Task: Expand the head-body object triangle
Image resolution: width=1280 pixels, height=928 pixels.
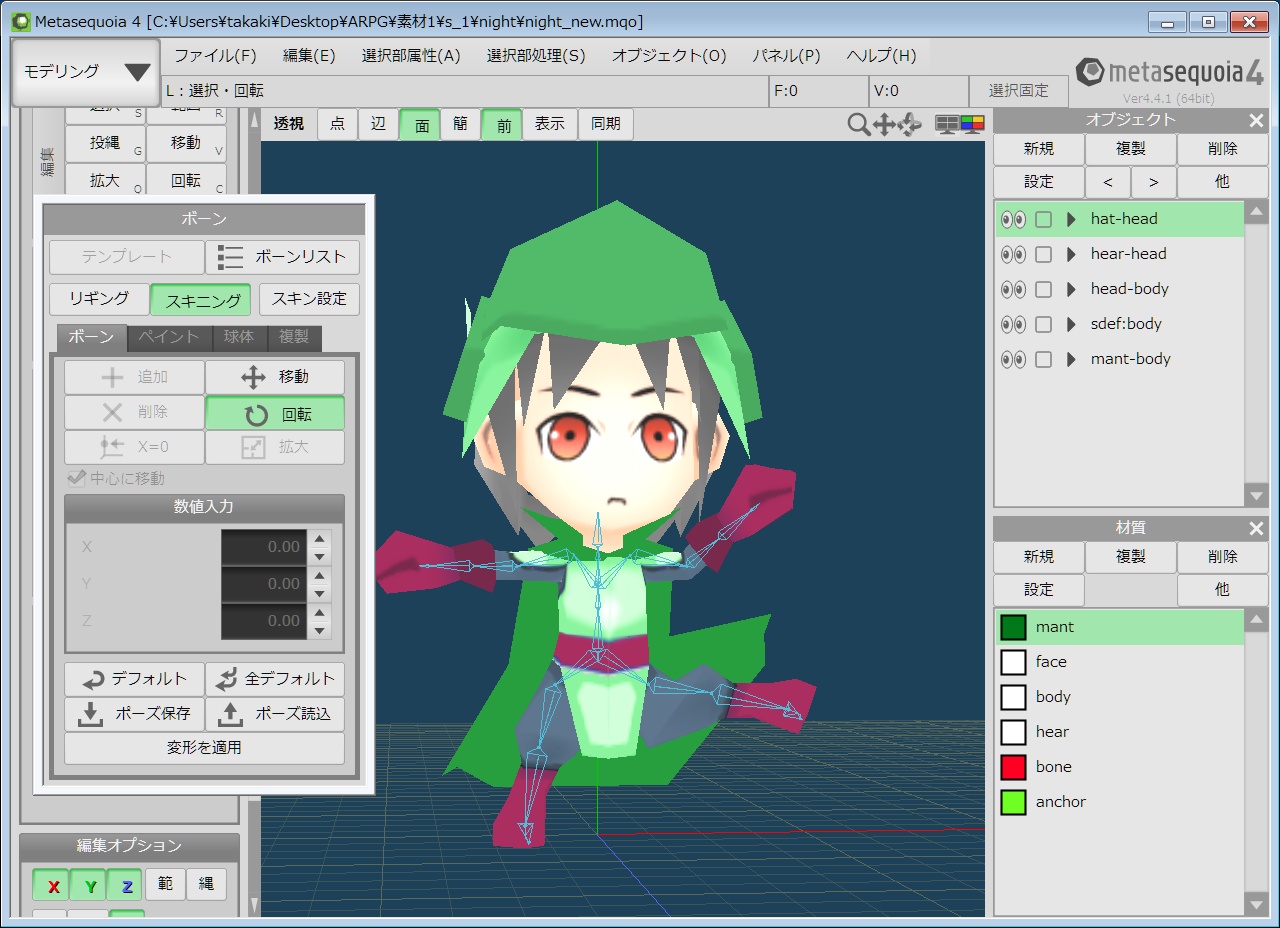Action: point(1071,289)
